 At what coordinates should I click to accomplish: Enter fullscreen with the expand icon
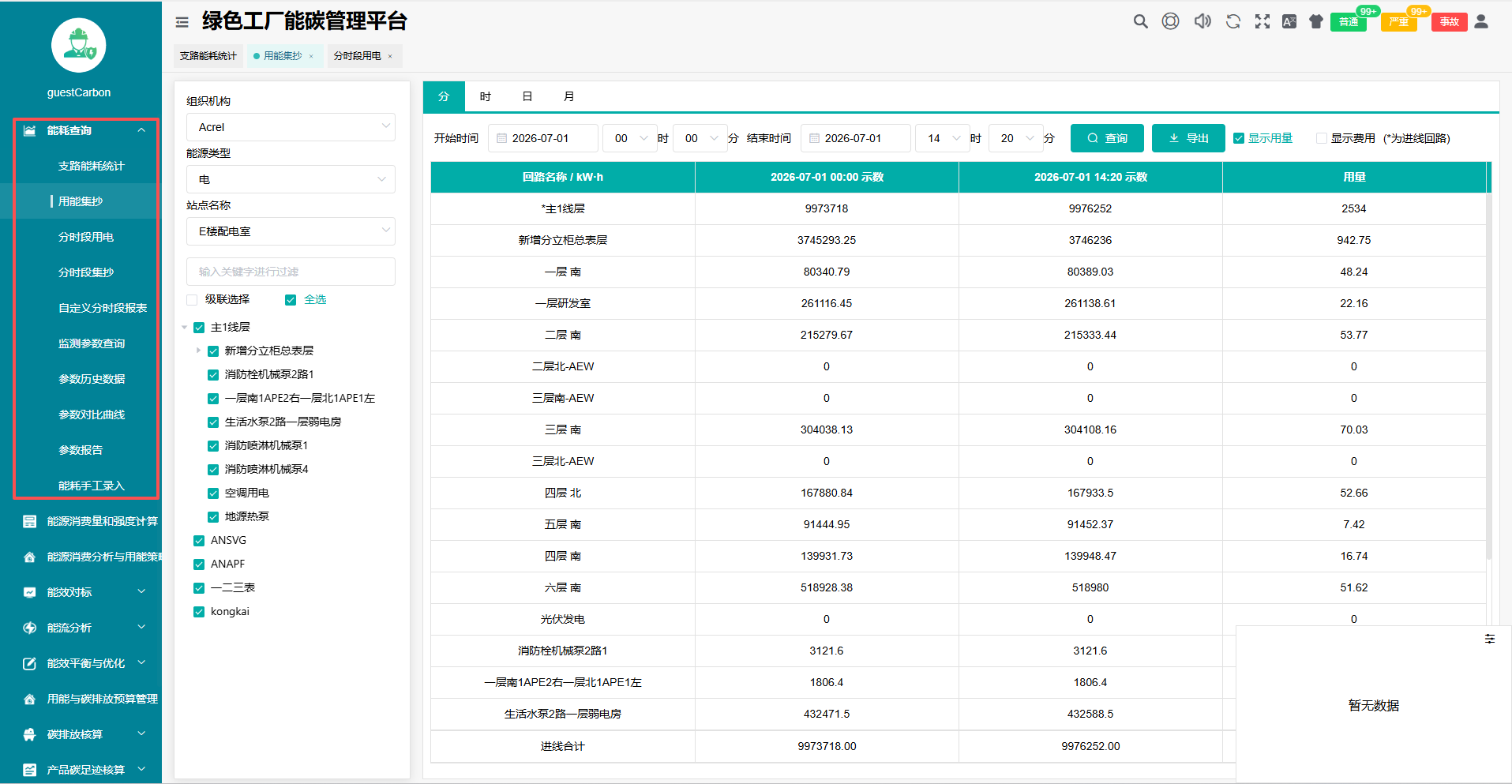pyautogui.click(x=1263, y=21)
